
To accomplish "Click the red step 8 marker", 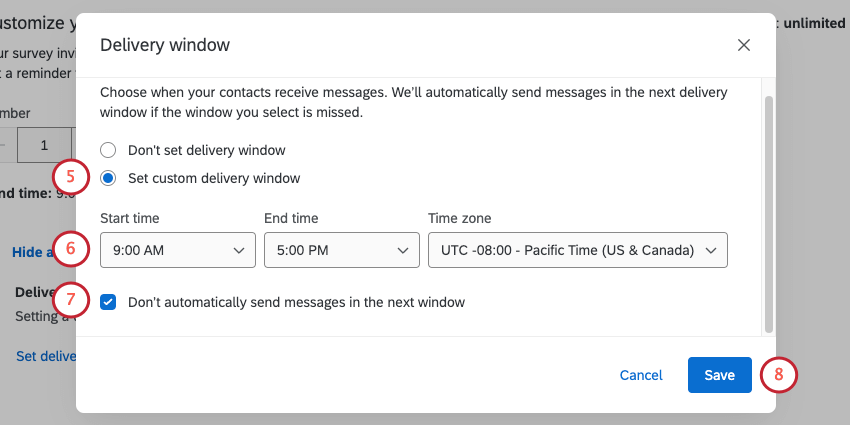I will pyautogui.click(x=778, y=375).
